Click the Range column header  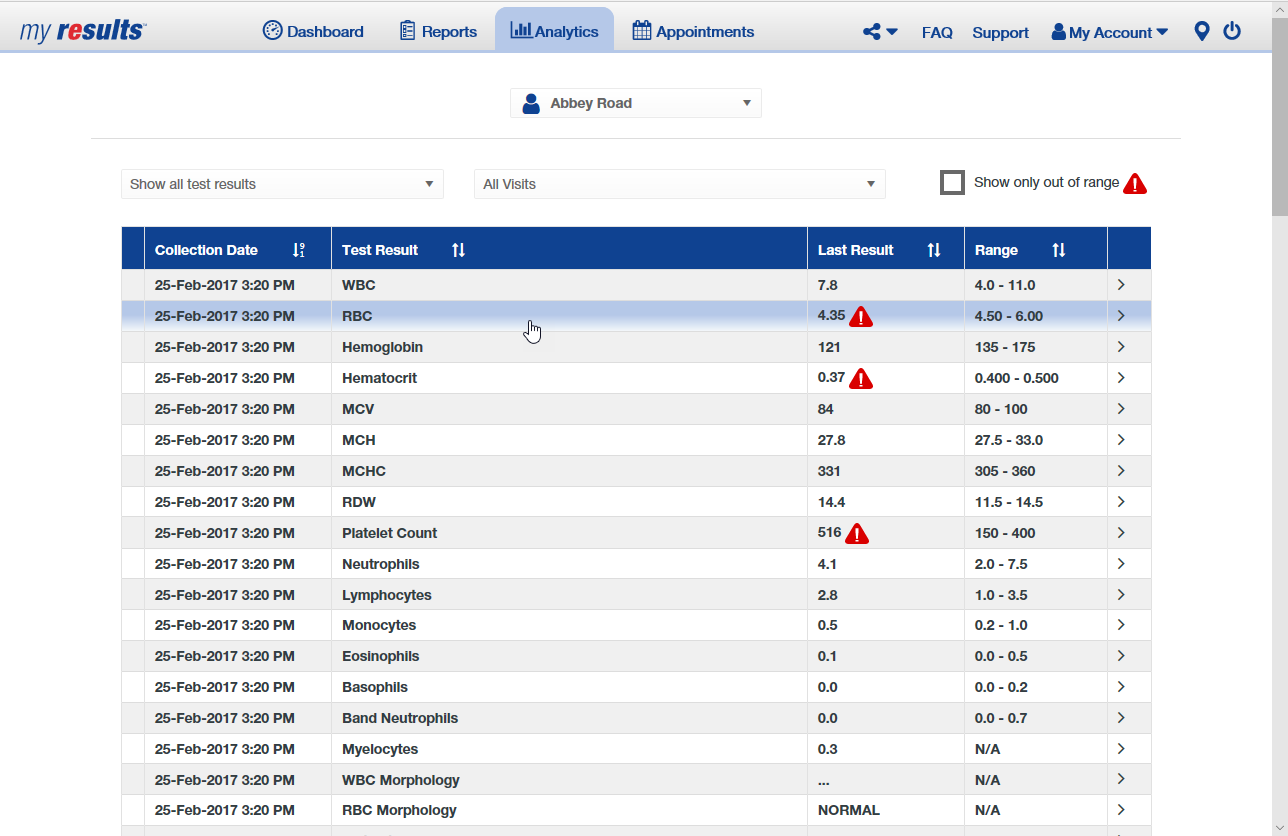coord(1036,250)
